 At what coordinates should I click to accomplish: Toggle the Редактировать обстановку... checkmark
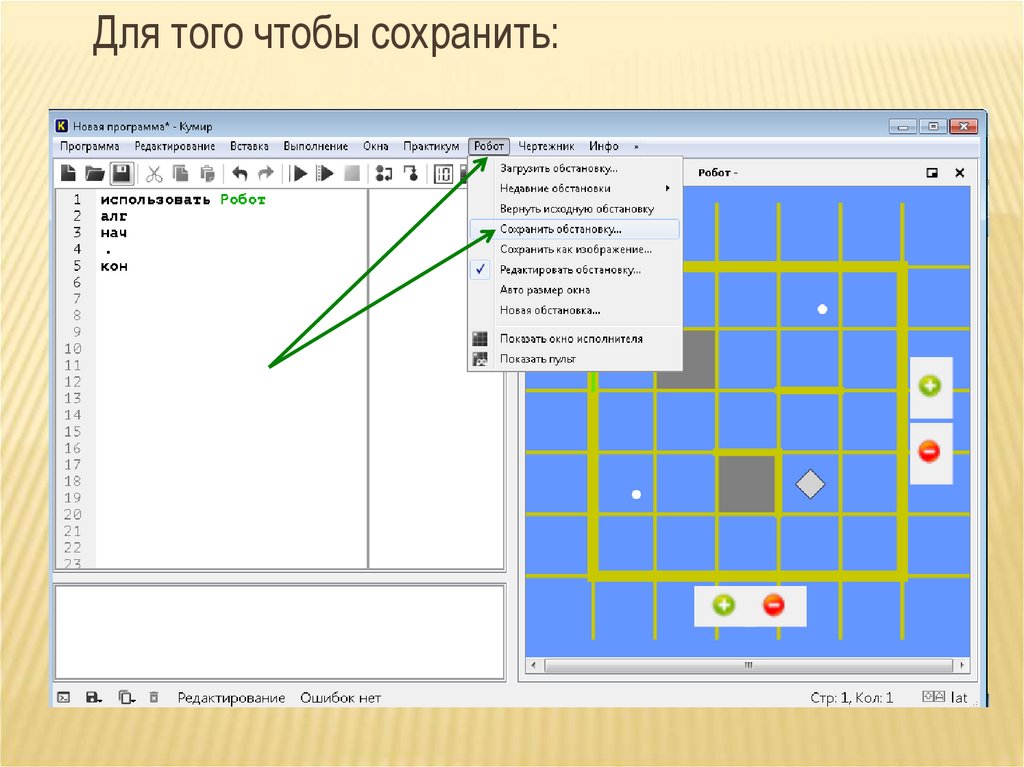[x=480, y=269]
